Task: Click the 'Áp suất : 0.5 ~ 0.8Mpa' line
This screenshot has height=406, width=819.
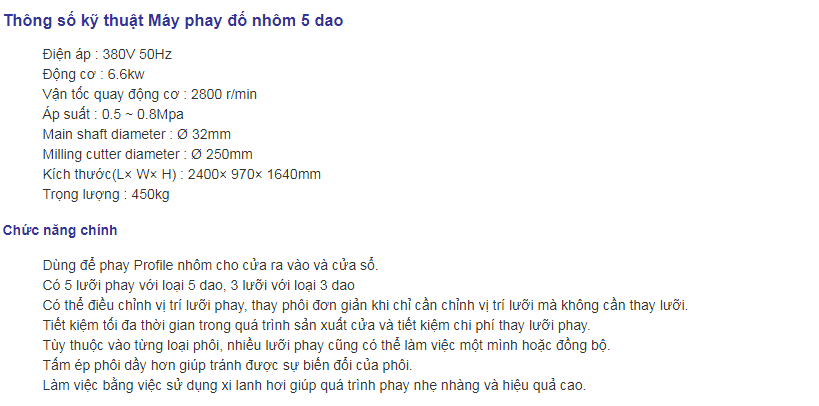Action: 113,114
